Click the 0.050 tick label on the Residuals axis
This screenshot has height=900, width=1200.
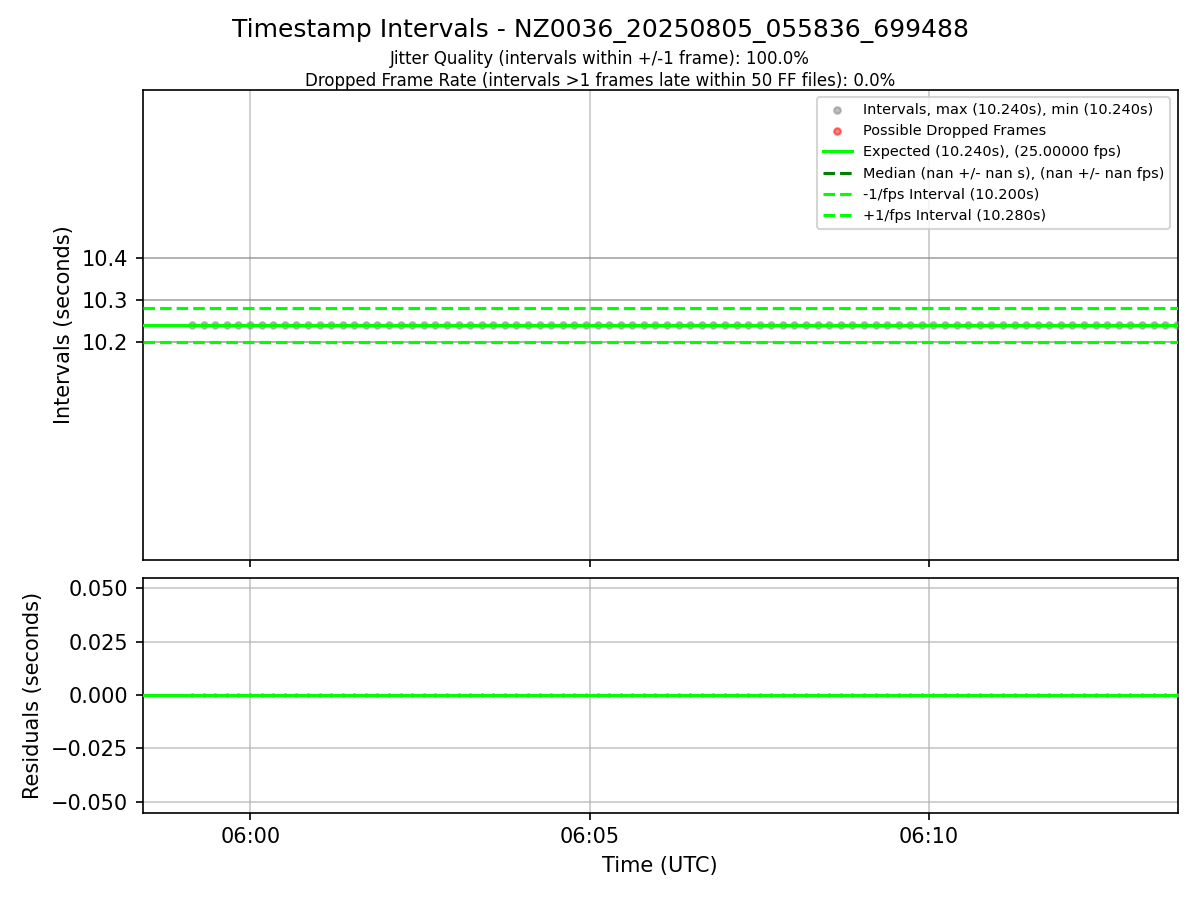(98, 588)
